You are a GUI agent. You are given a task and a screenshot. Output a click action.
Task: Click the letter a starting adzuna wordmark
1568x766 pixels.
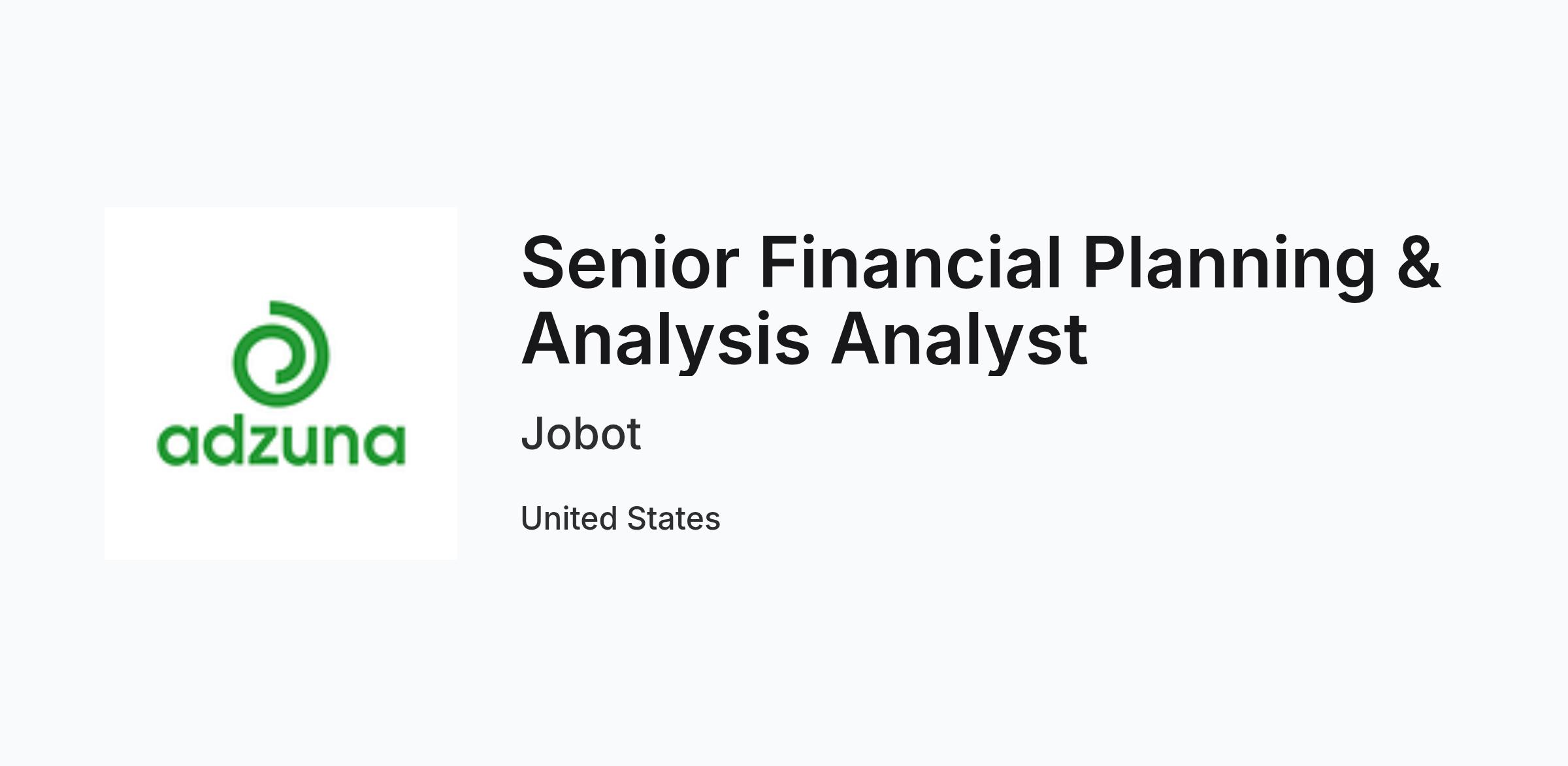tap(177, 445)
